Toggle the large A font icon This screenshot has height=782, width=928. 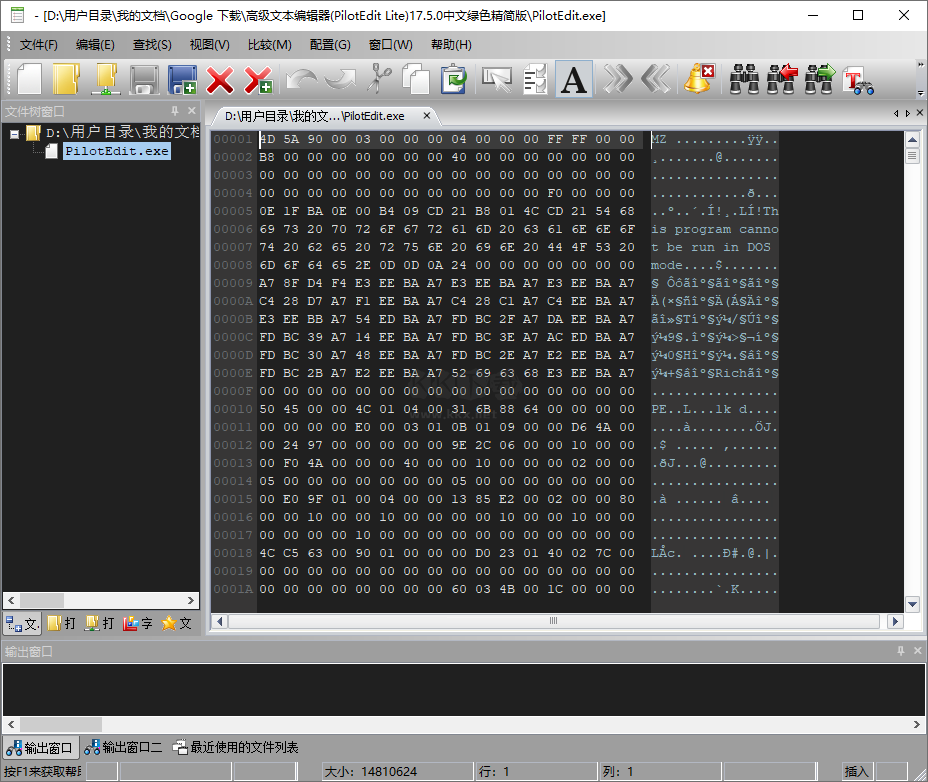coord(573,79)
